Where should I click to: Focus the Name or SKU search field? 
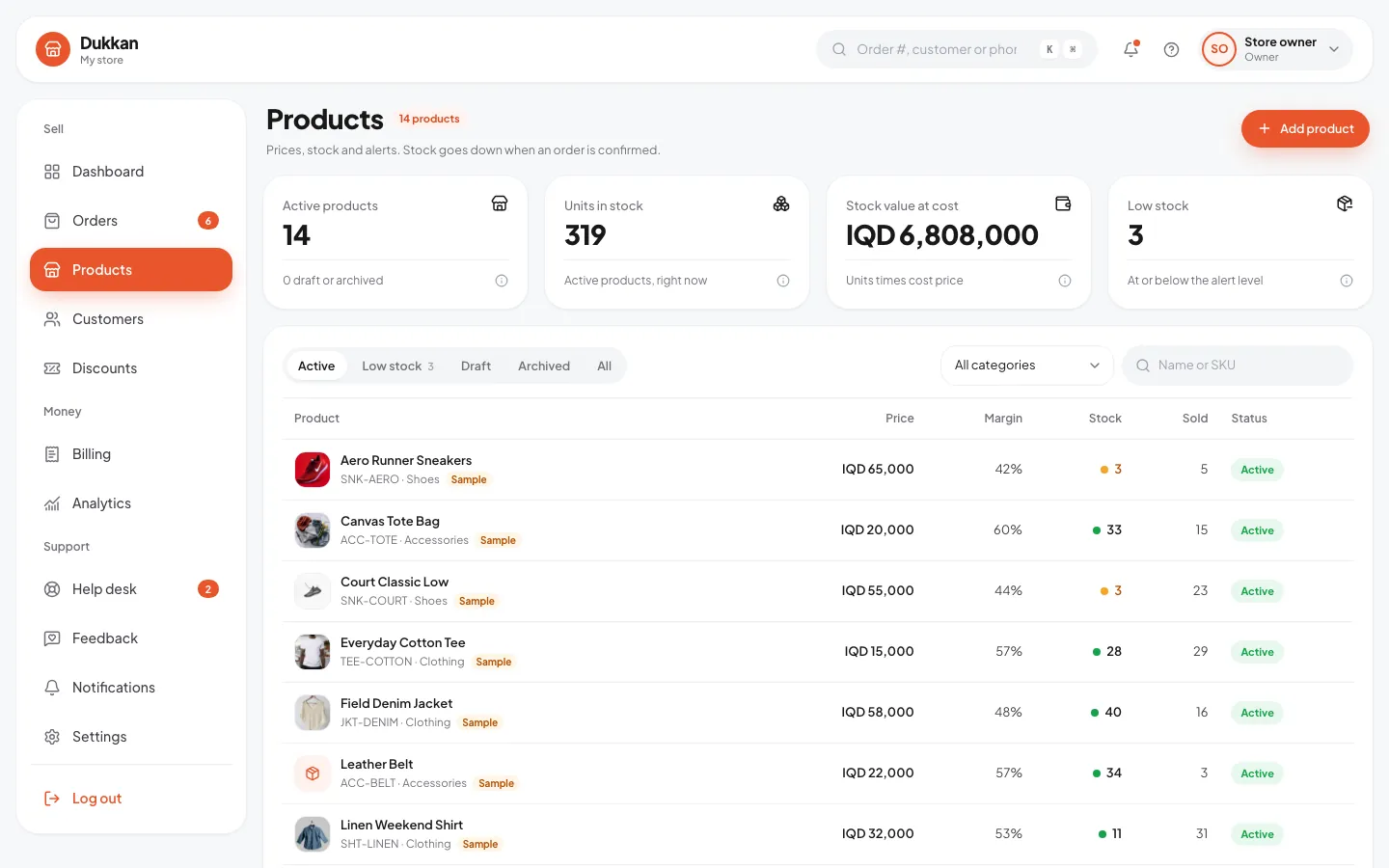coord(1238,366)
